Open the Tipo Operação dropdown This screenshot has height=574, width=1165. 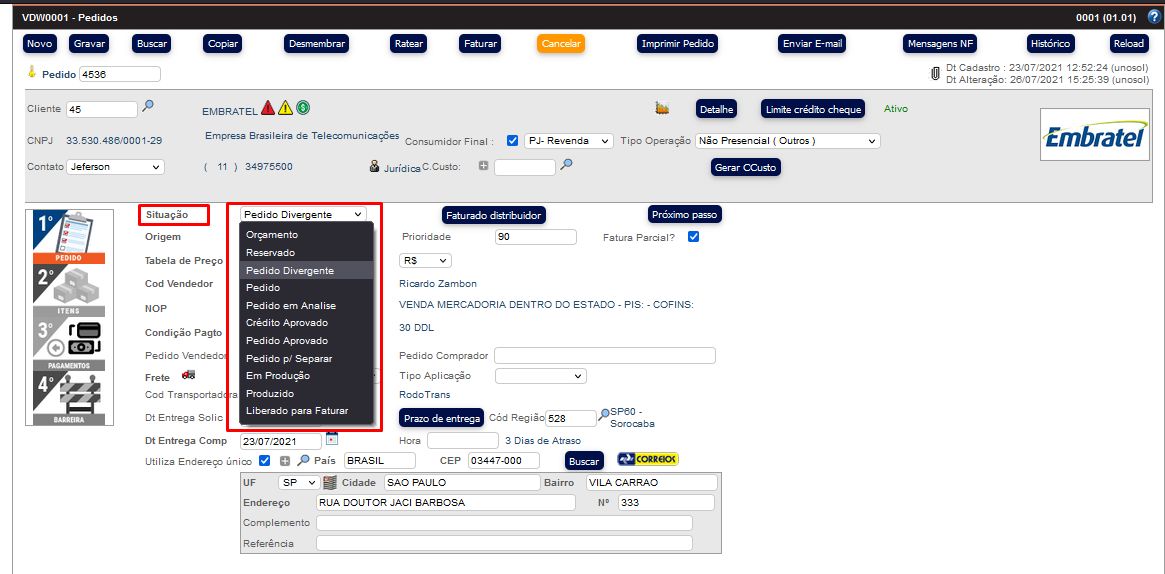click(x=787, y=141)
